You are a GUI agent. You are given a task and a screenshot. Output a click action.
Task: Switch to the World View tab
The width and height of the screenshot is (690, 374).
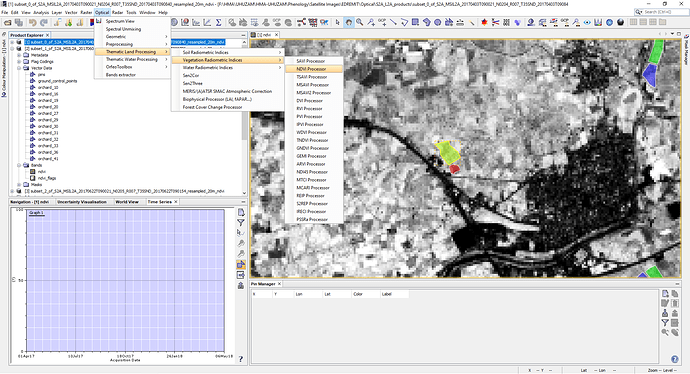coord(127,202)
